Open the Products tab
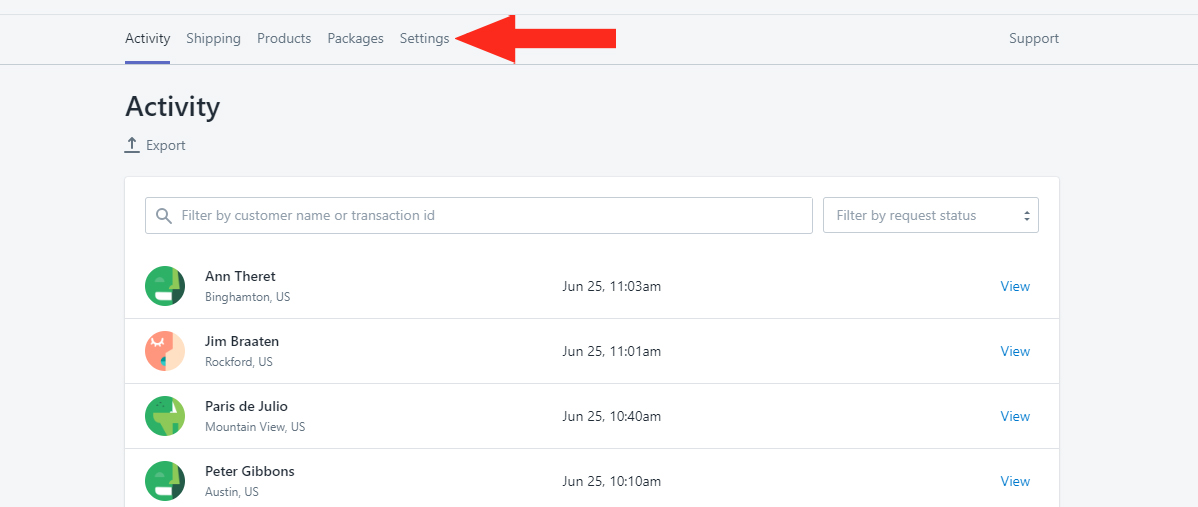 coord(284,38)
